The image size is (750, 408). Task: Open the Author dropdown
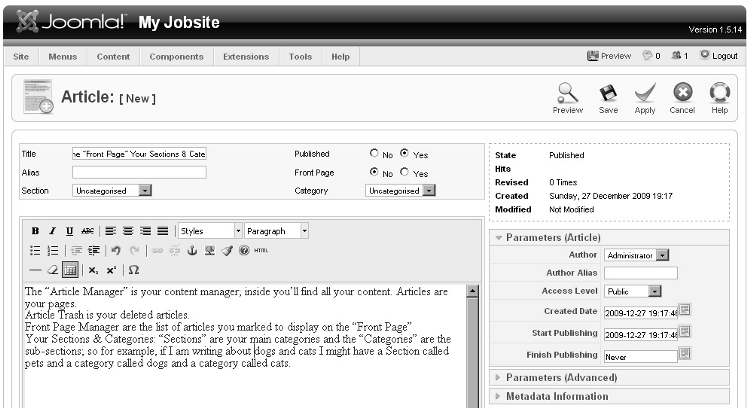[x=636, y=255]
